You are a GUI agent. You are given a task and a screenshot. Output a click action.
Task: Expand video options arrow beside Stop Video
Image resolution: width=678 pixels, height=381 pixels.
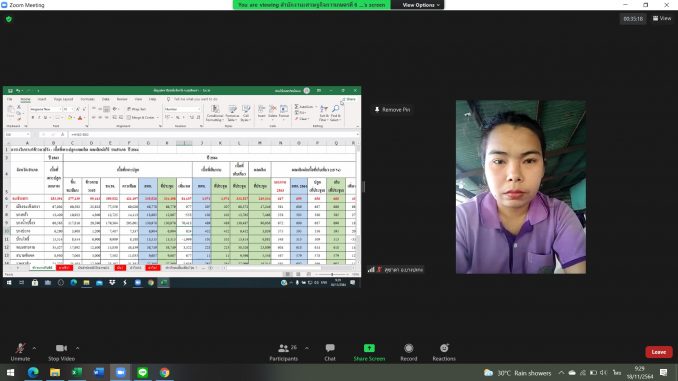pos(77,348)
